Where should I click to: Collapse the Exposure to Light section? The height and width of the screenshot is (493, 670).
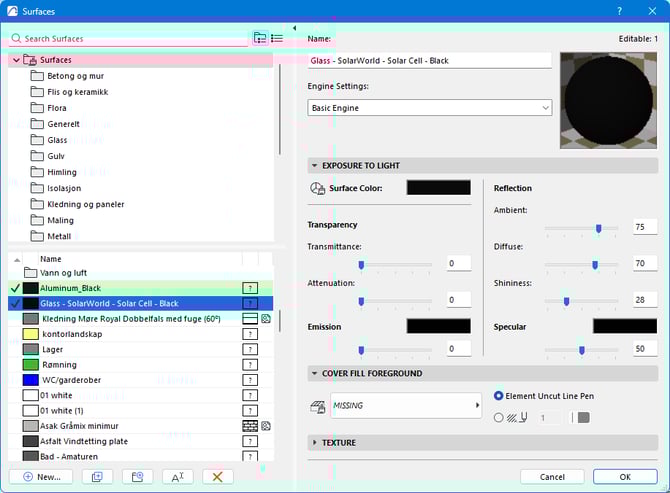(x=315, y=166)
